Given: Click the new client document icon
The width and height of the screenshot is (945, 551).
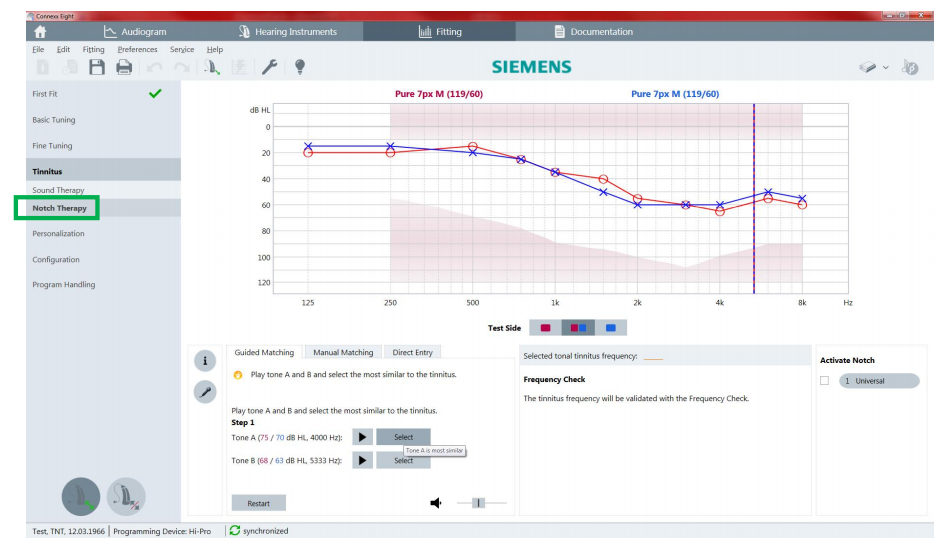Looking at the screenshot, I should [x=43, y=67].
